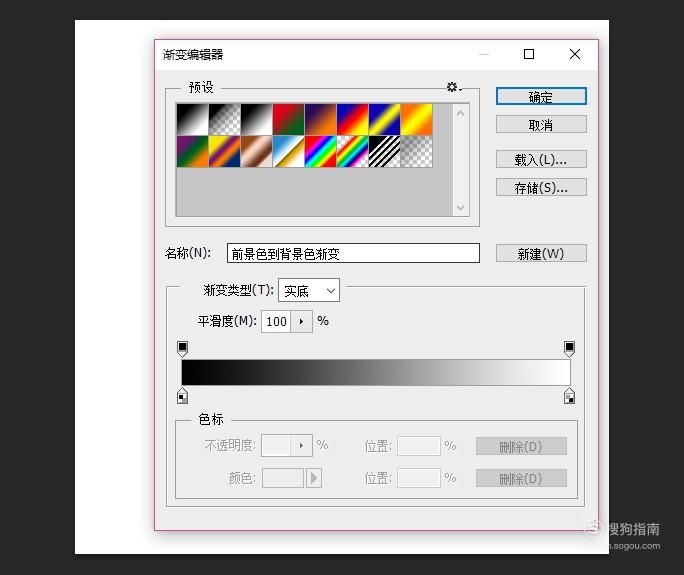This screenshot has width=684, height=575.
Task: Open the 平滑度 slider arrow
Action: (301, 322)
